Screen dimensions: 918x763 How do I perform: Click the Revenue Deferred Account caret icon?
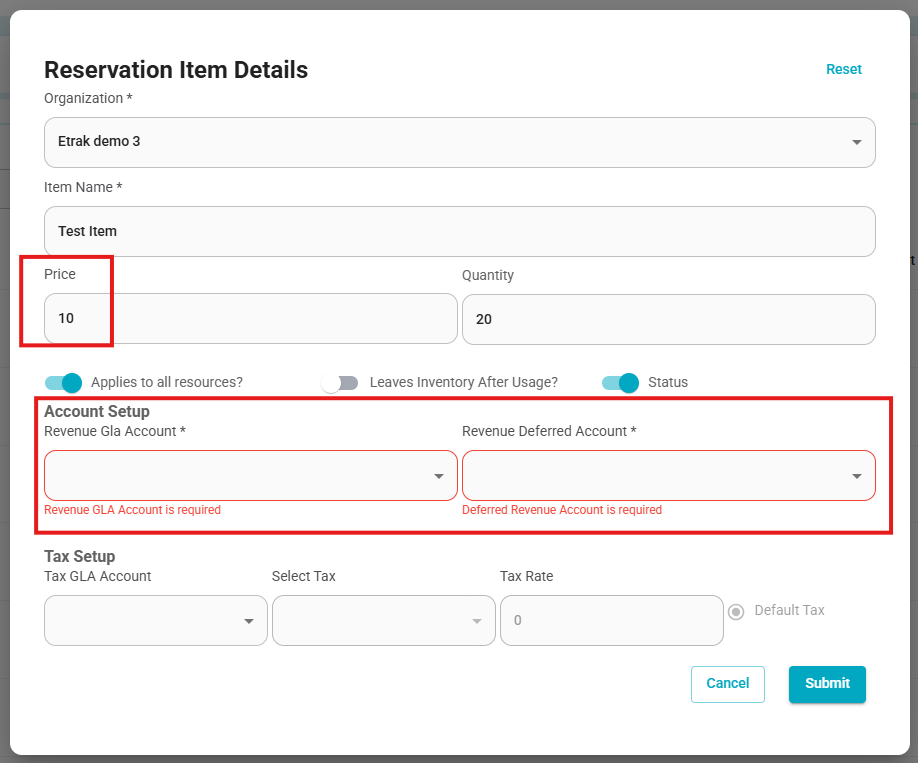coord(857,476)
